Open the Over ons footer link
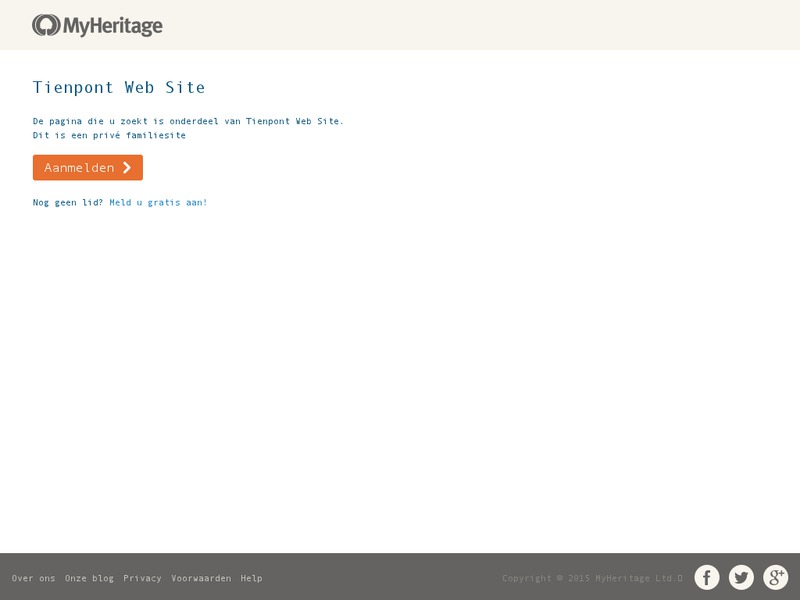The width and height of the screenshot is (800, 600). pyautogui.click(x=35, y=578)
